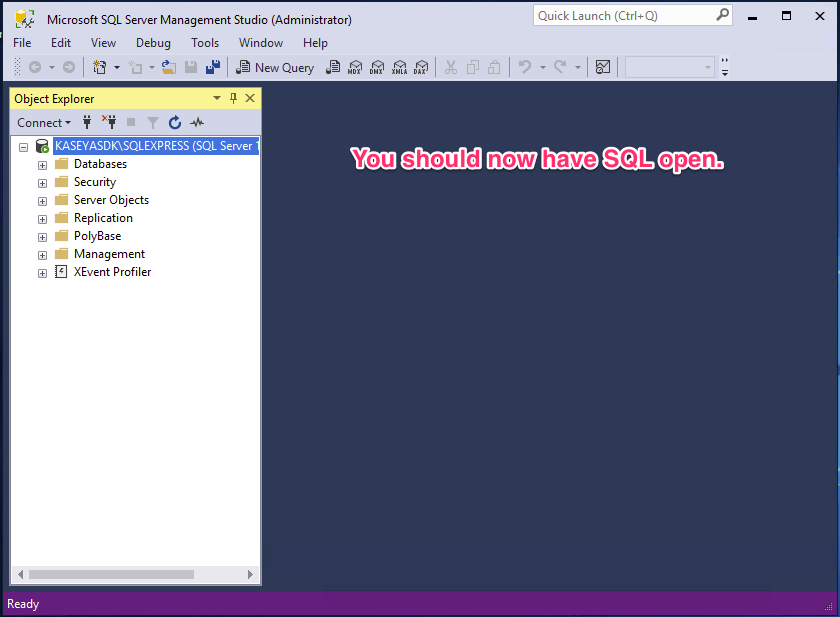Click the Filter funnel icon
This screenshot has height=617, width=840.
[153, 123]
